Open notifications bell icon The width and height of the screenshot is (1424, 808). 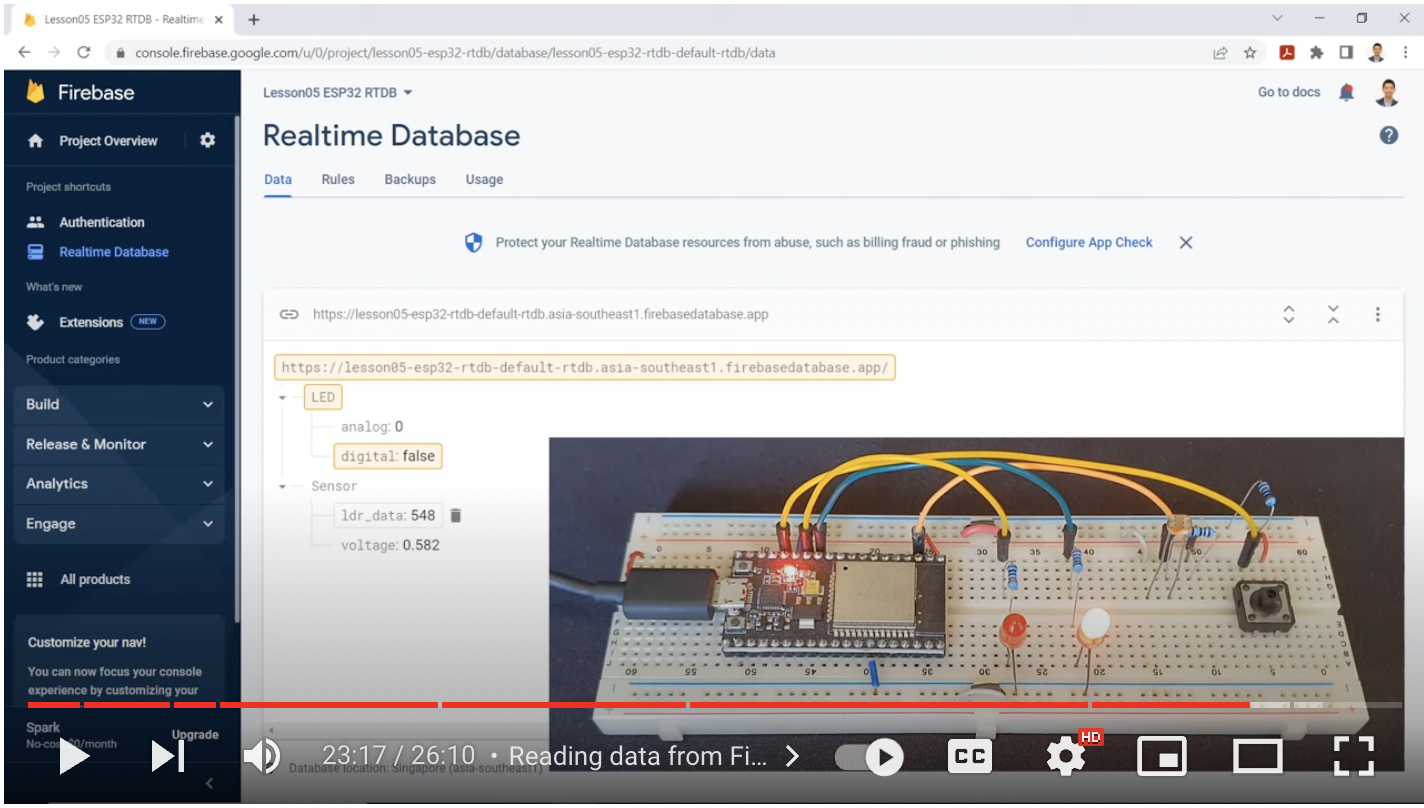[x=1346, y=92]
